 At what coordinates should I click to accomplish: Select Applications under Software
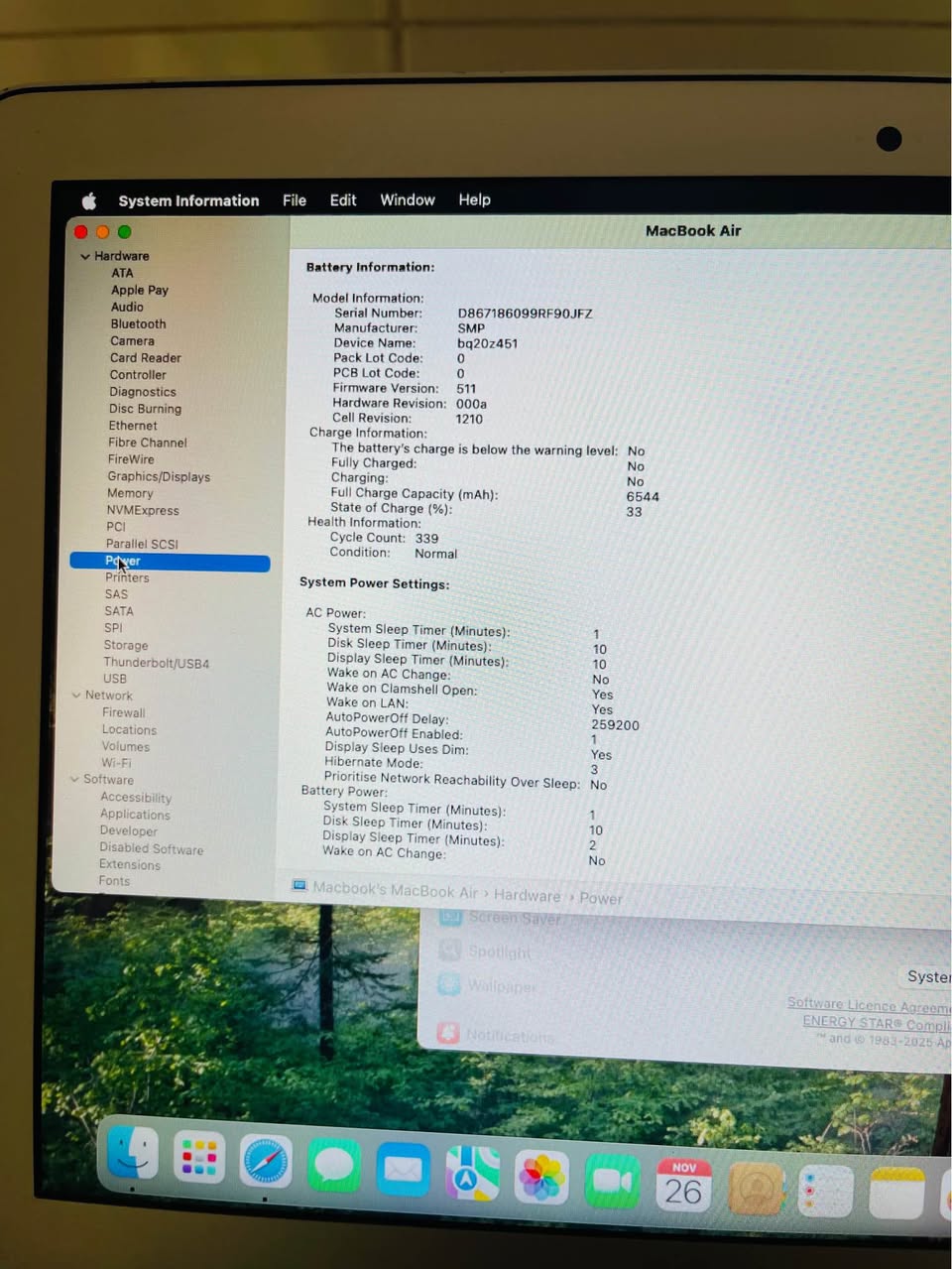coord(135,815)
